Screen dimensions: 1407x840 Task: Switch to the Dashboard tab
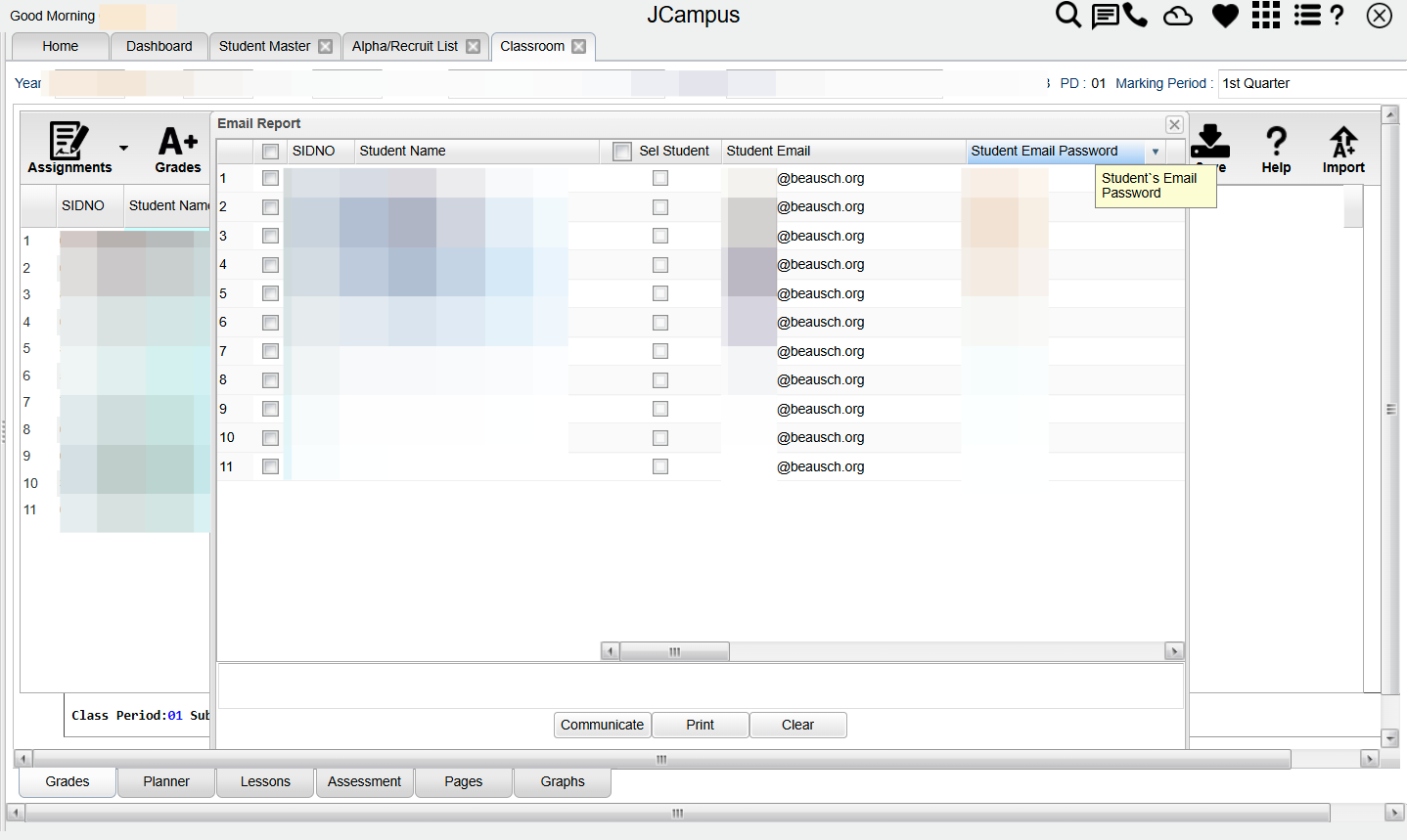pyautogui.click(x=159, y=46)
